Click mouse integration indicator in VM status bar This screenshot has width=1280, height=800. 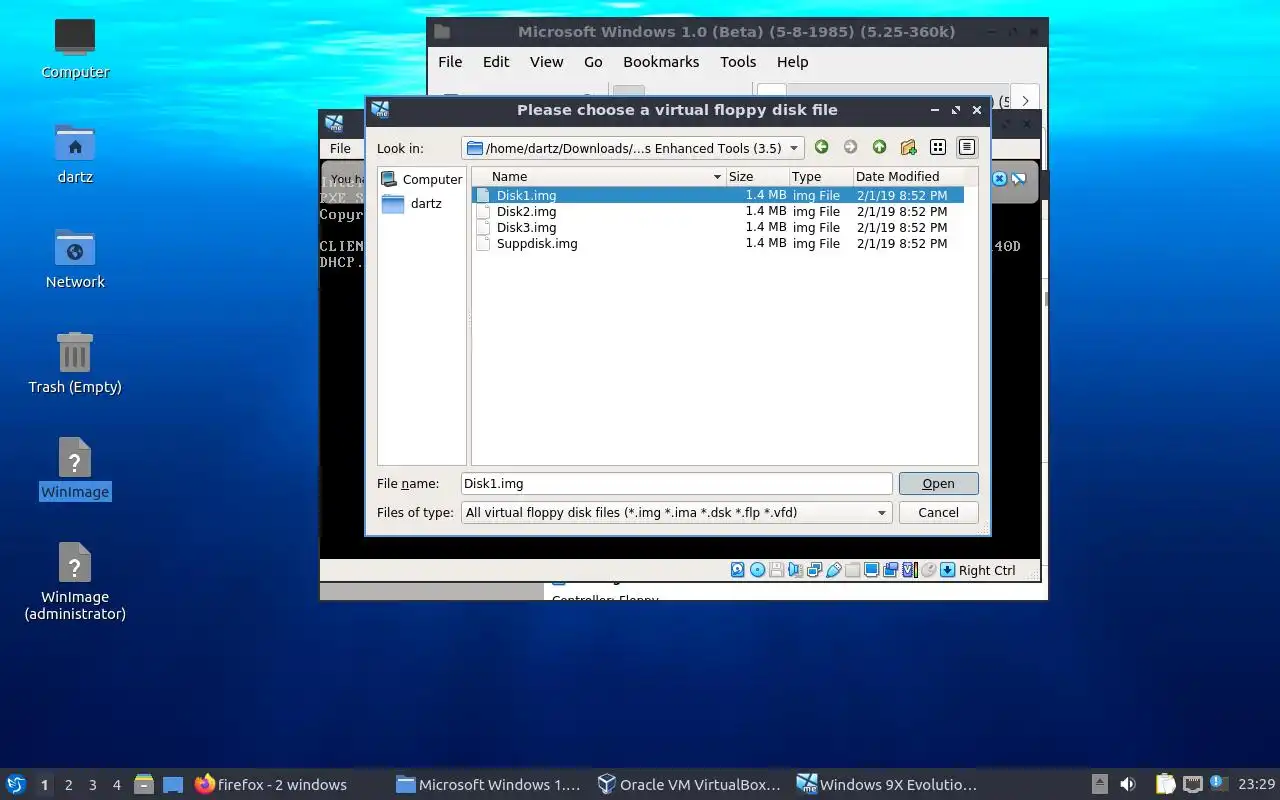coord(929,570)
